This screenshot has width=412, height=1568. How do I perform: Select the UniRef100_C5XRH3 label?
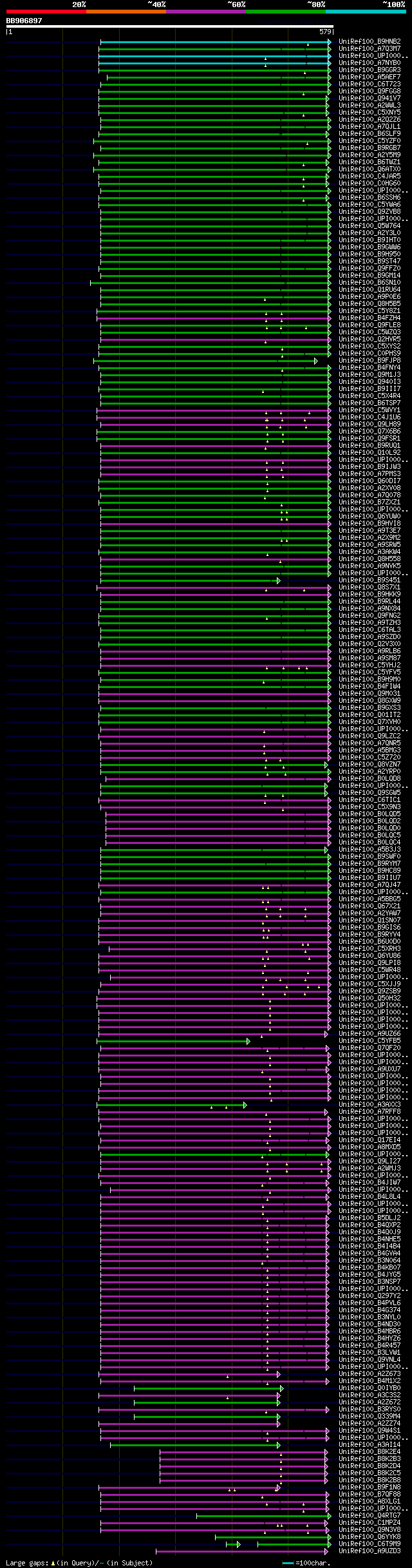click(x=370, y=949)
